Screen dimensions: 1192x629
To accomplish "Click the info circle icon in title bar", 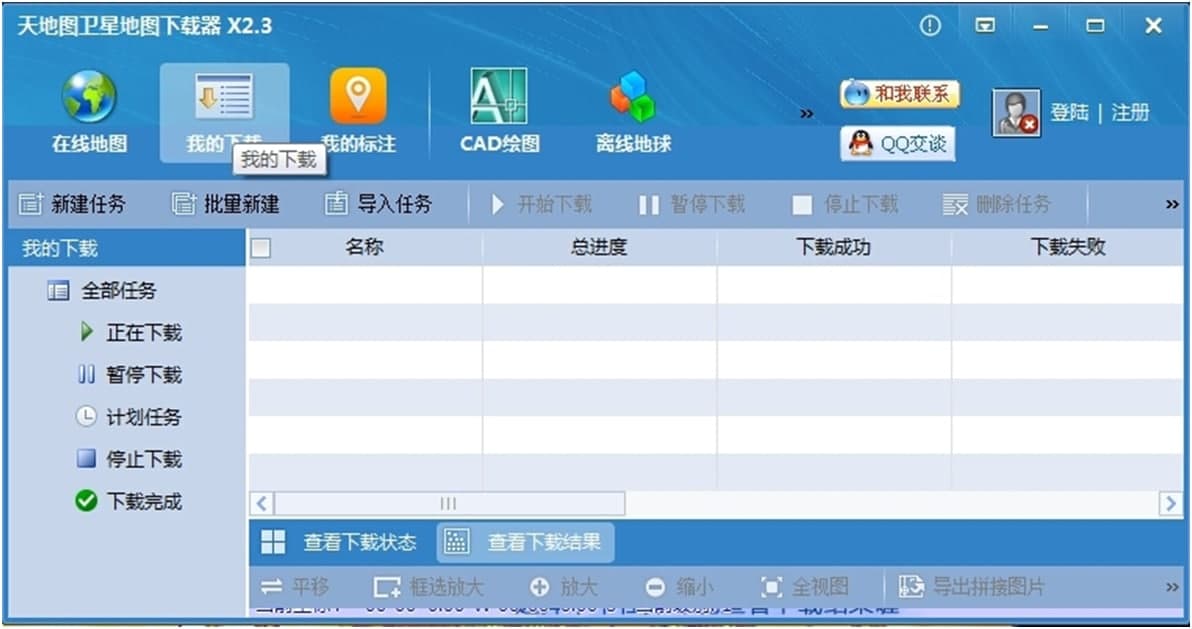I will 930,26.
